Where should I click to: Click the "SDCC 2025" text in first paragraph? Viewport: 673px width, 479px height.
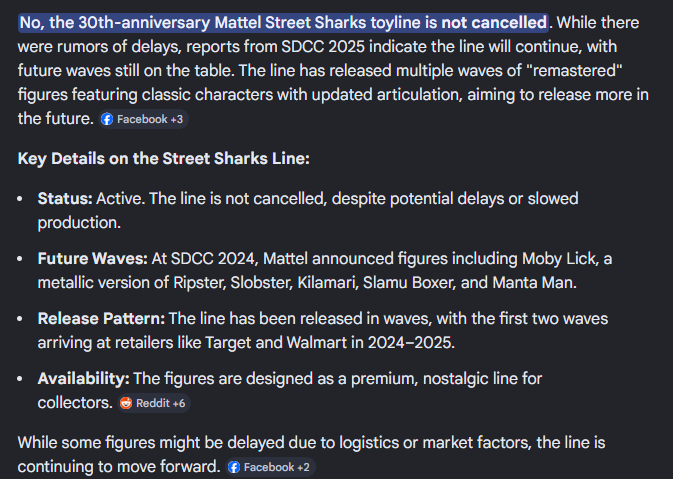click(323, 46)
